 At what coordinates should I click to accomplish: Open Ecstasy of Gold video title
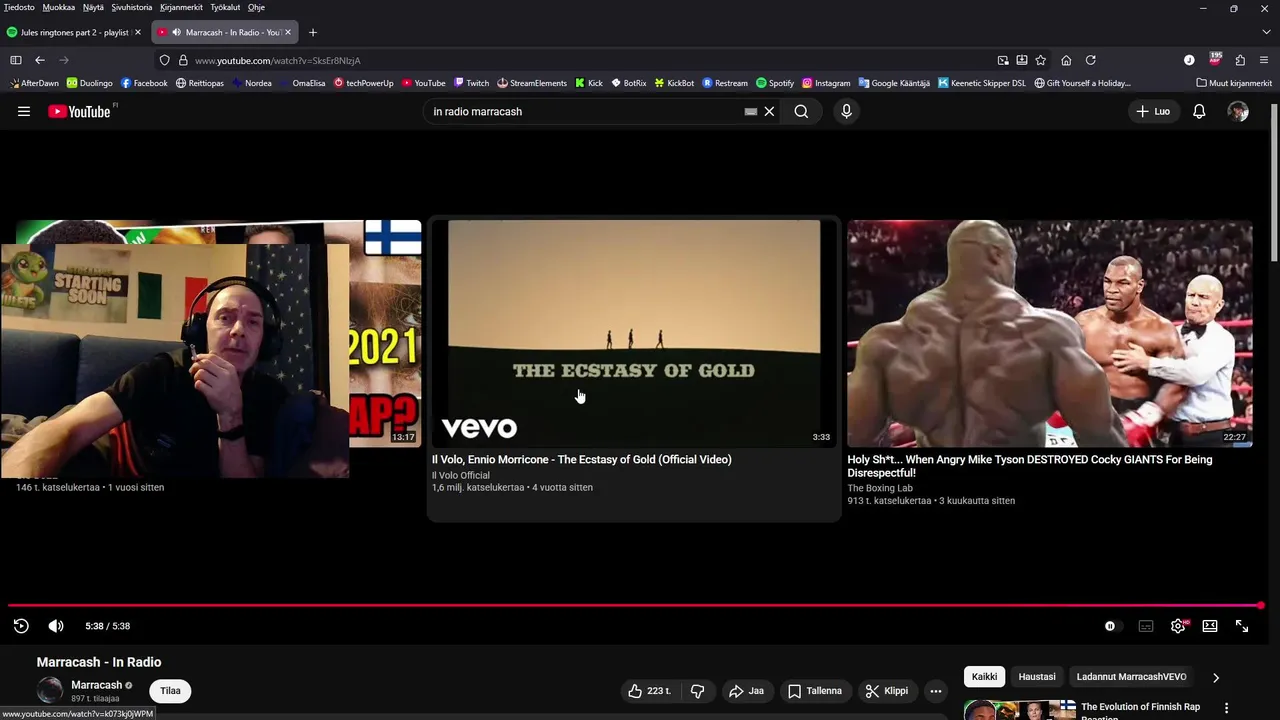582,460
